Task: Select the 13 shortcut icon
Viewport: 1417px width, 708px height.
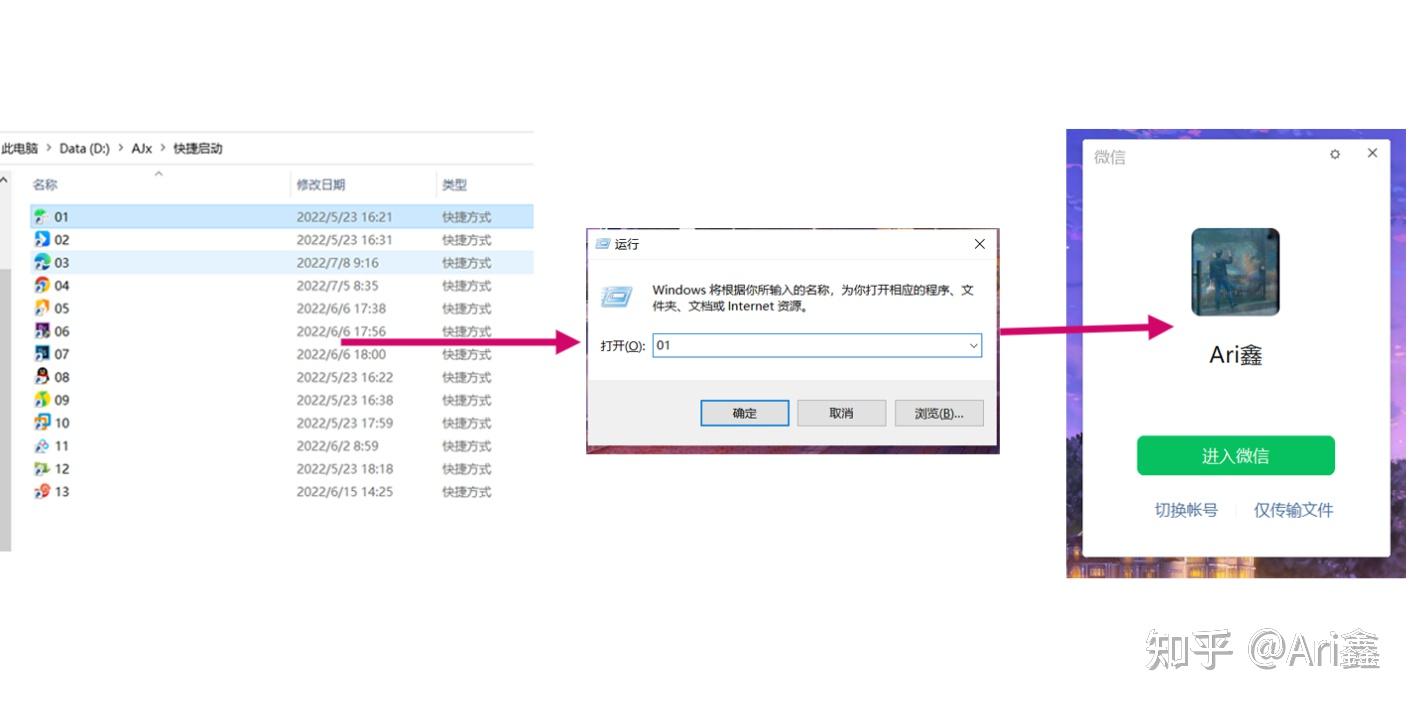Action: [x=41, y=491]
